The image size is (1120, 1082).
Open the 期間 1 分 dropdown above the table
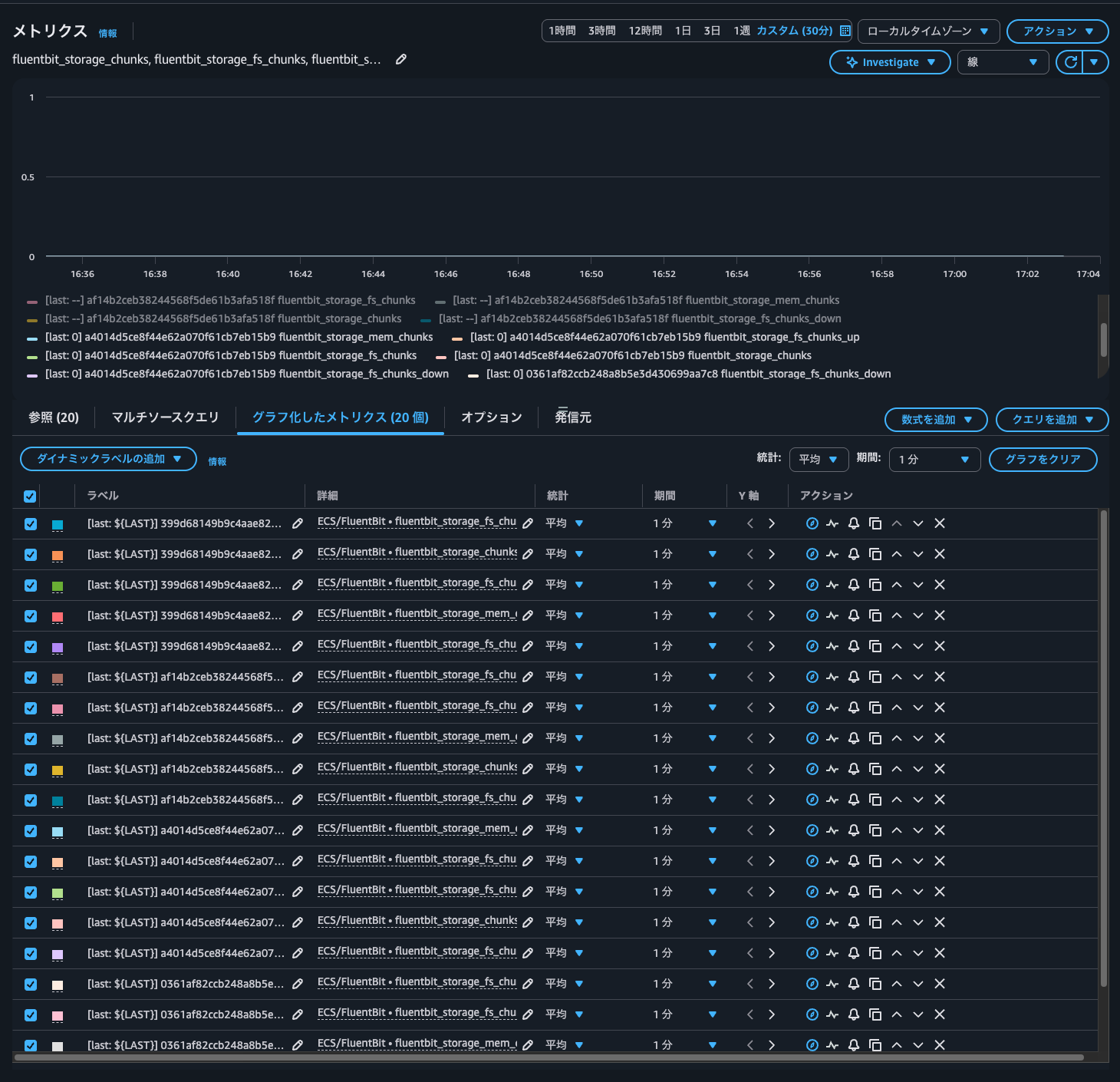pos(934,459)
